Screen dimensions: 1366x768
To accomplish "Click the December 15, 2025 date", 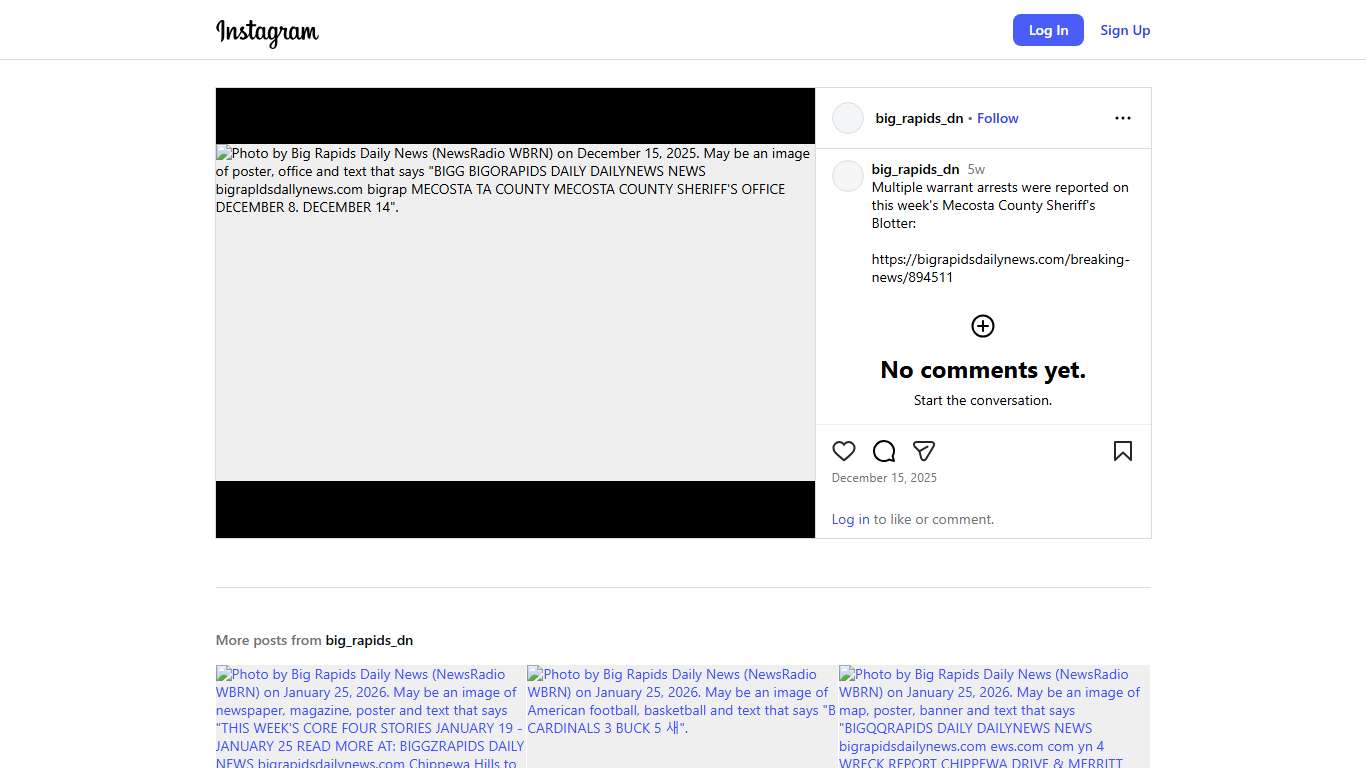I will pos(884,478).
